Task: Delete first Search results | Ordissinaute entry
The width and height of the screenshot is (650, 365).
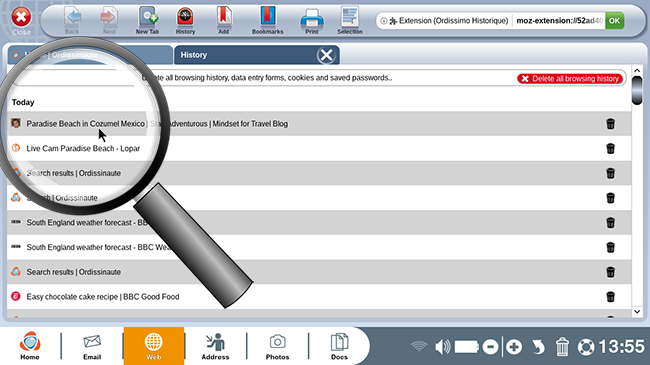Action: [610, 173]
